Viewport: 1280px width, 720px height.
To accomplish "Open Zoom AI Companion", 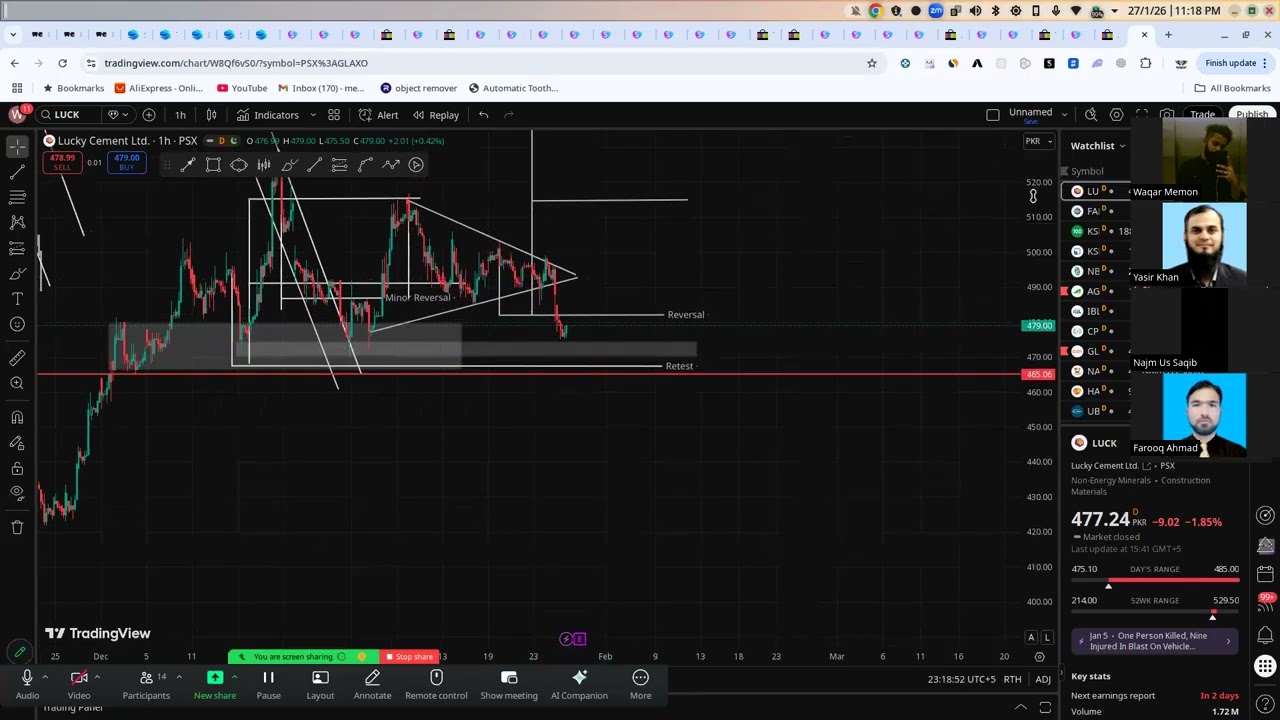I will pos(579,685).
